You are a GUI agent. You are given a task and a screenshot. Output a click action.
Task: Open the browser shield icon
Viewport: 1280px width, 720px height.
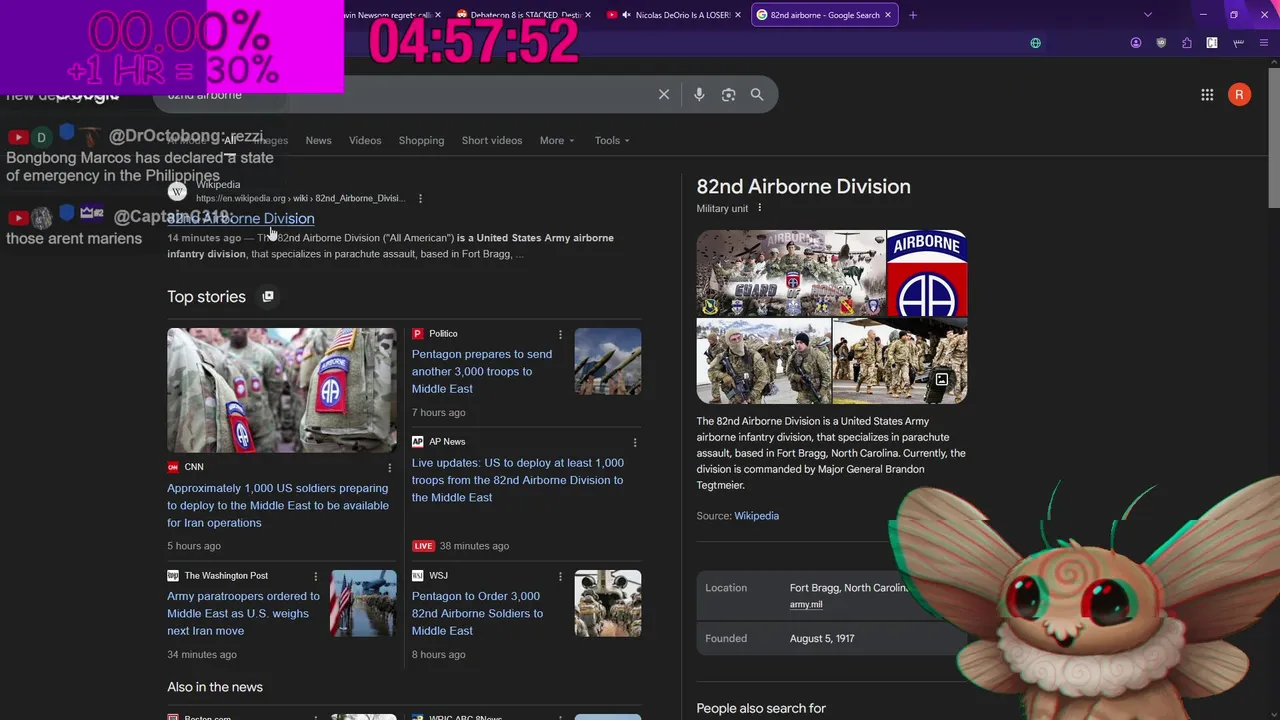[1161, 43]
